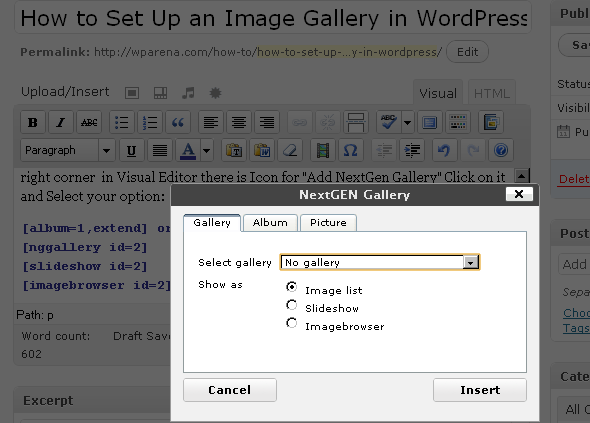Align text center
590x423 pixels.
239,122
